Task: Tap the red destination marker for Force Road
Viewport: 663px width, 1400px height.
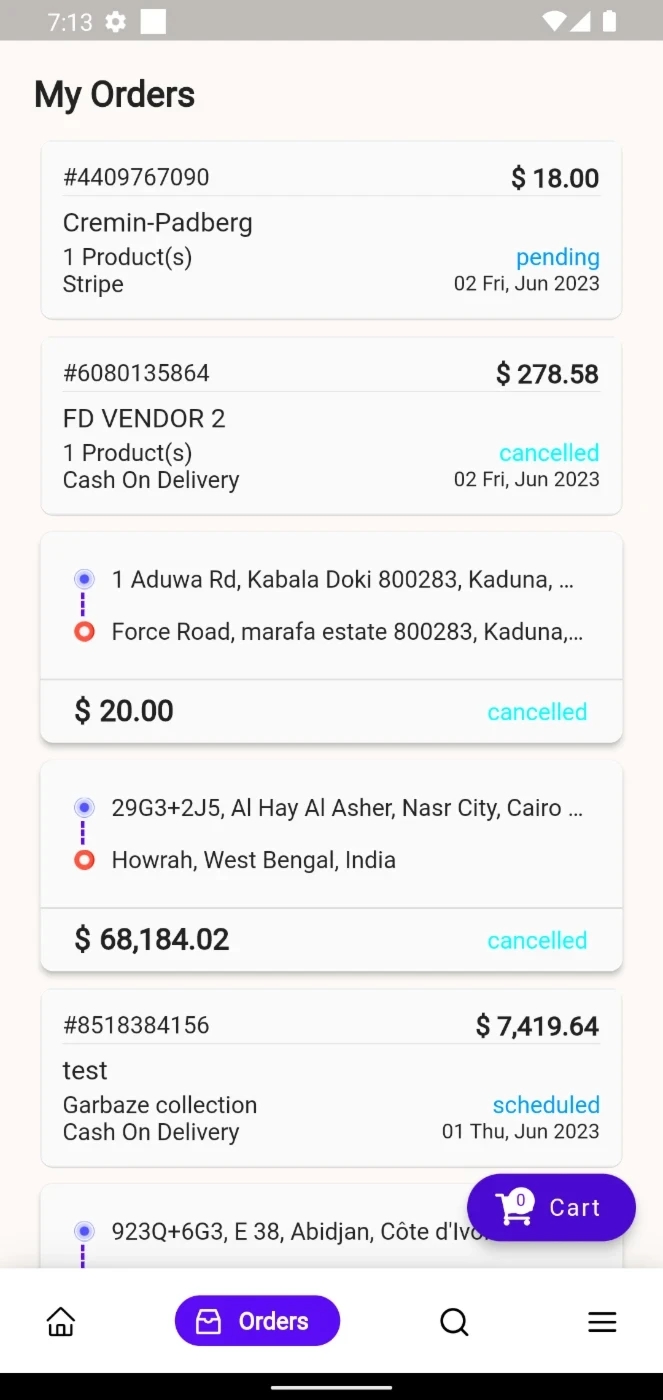Action: pos(84,631)
